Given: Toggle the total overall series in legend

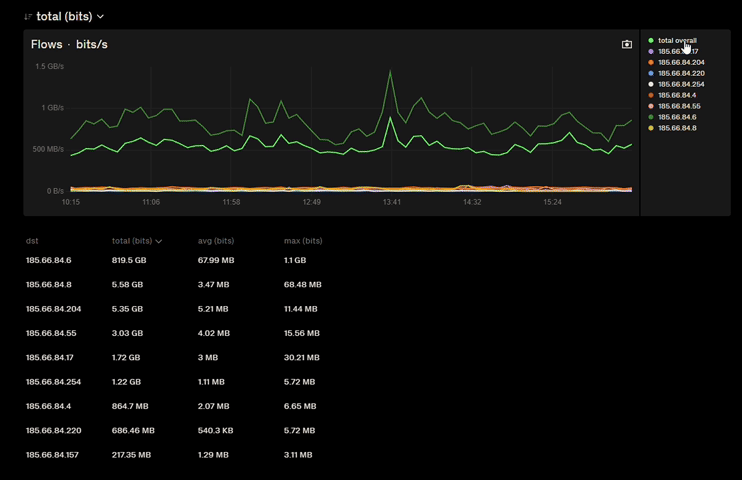Looking at the screenshot, I should [676, 41].
